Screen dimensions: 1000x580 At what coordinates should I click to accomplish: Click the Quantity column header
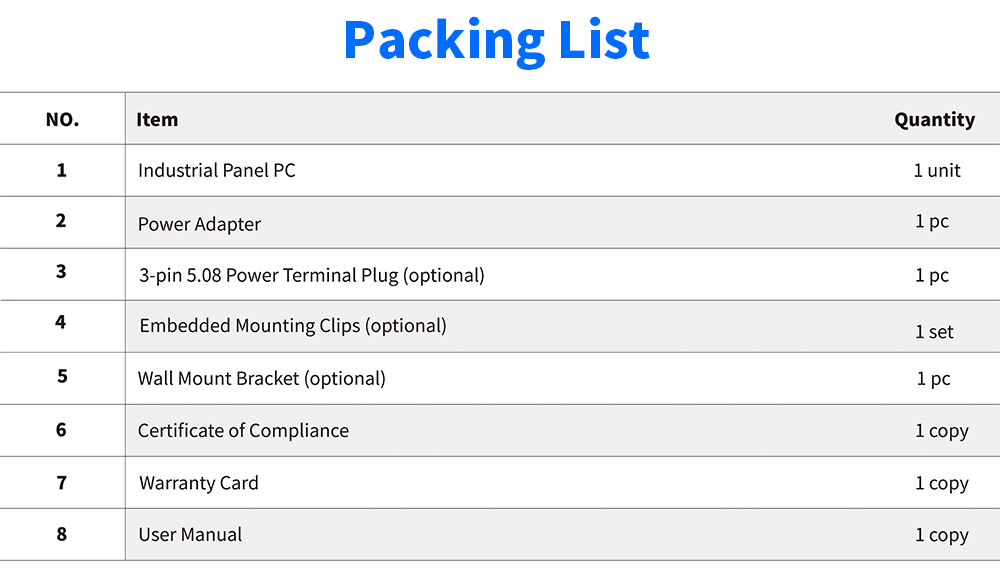click(x=934, y=120)
